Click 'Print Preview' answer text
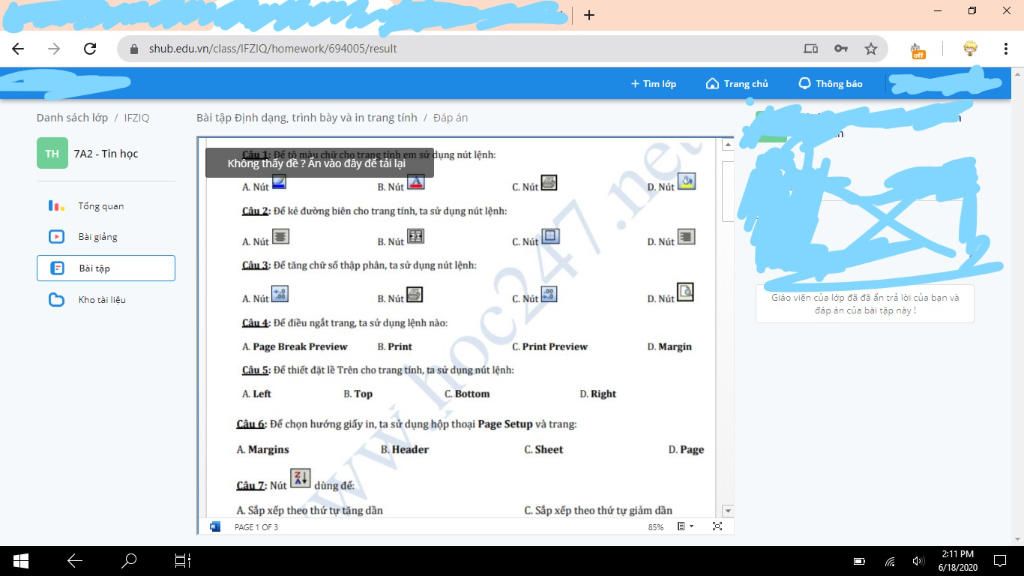This screenshot has height=576, width=1024. [x=555, y=347]
